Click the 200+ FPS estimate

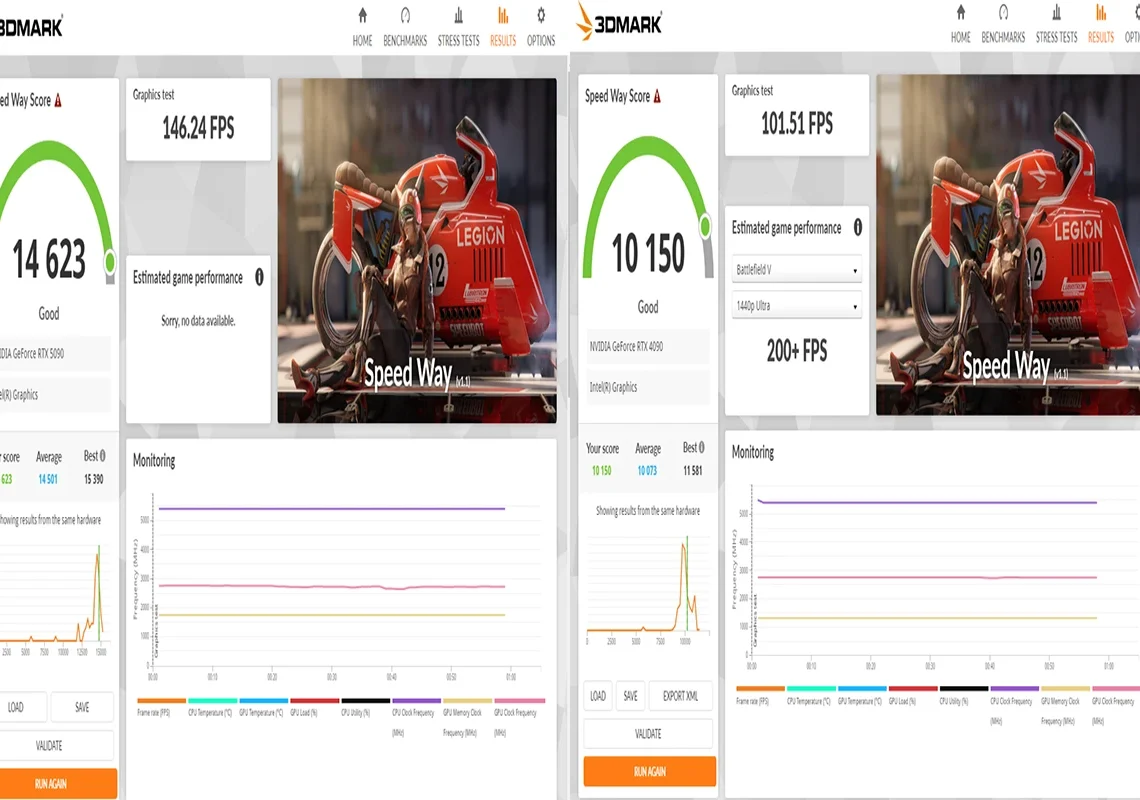[797, 351]
